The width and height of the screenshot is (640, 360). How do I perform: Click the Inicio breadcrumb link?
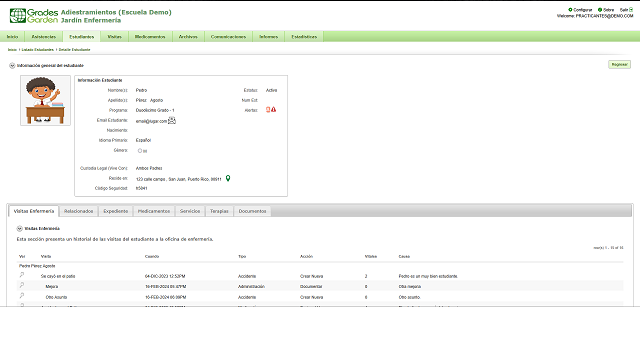tap(12, 49)
